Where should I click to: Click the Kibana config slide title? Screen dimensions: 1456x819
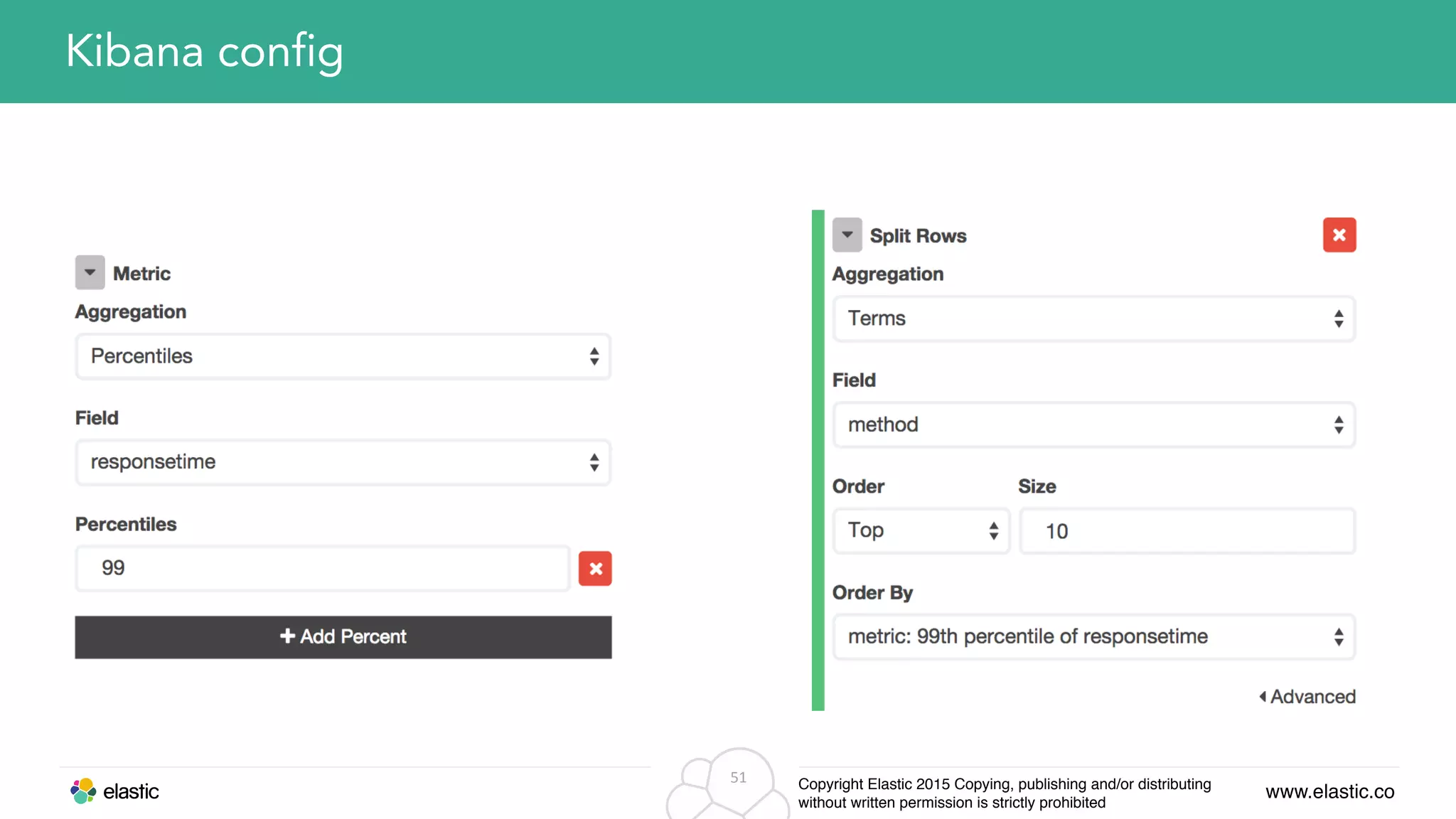click(x=205, y=51)
